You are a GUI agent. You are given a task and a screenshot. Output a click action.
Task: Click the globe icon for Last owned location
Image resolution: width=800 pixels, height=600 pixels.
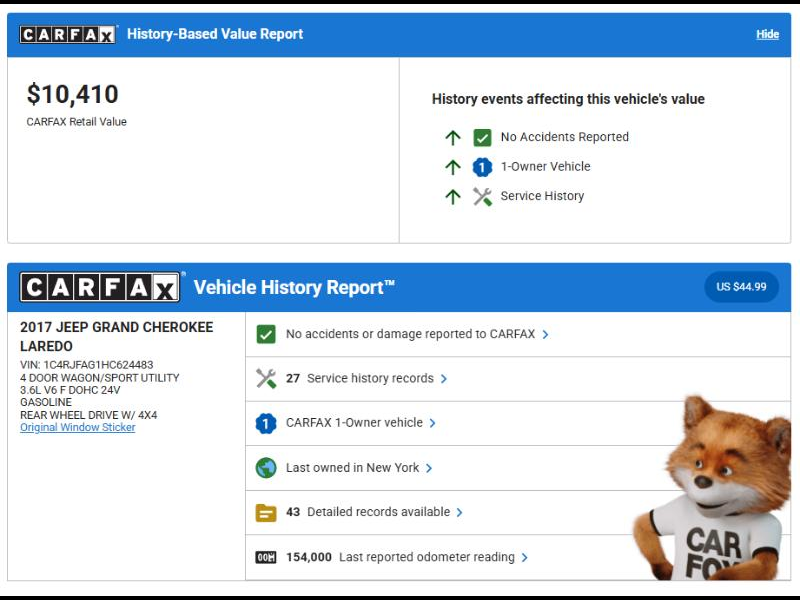tap(266, 468)
